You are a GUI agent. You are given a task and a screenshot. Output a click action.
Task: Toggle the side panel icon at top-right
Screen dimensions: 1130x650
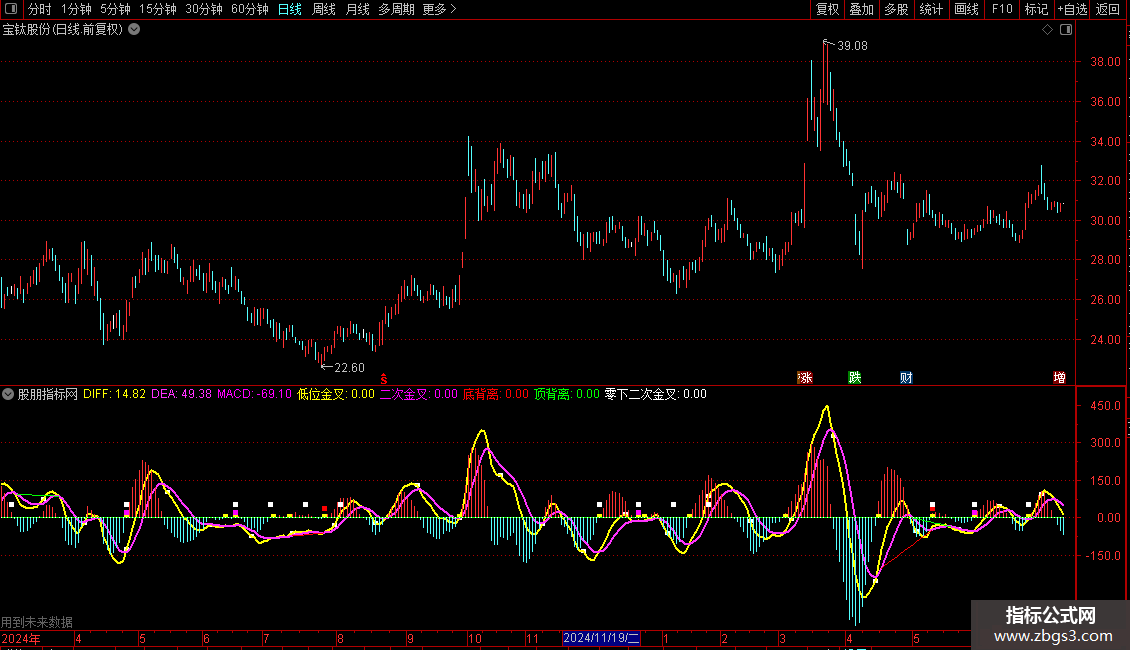click(1066, 30)
